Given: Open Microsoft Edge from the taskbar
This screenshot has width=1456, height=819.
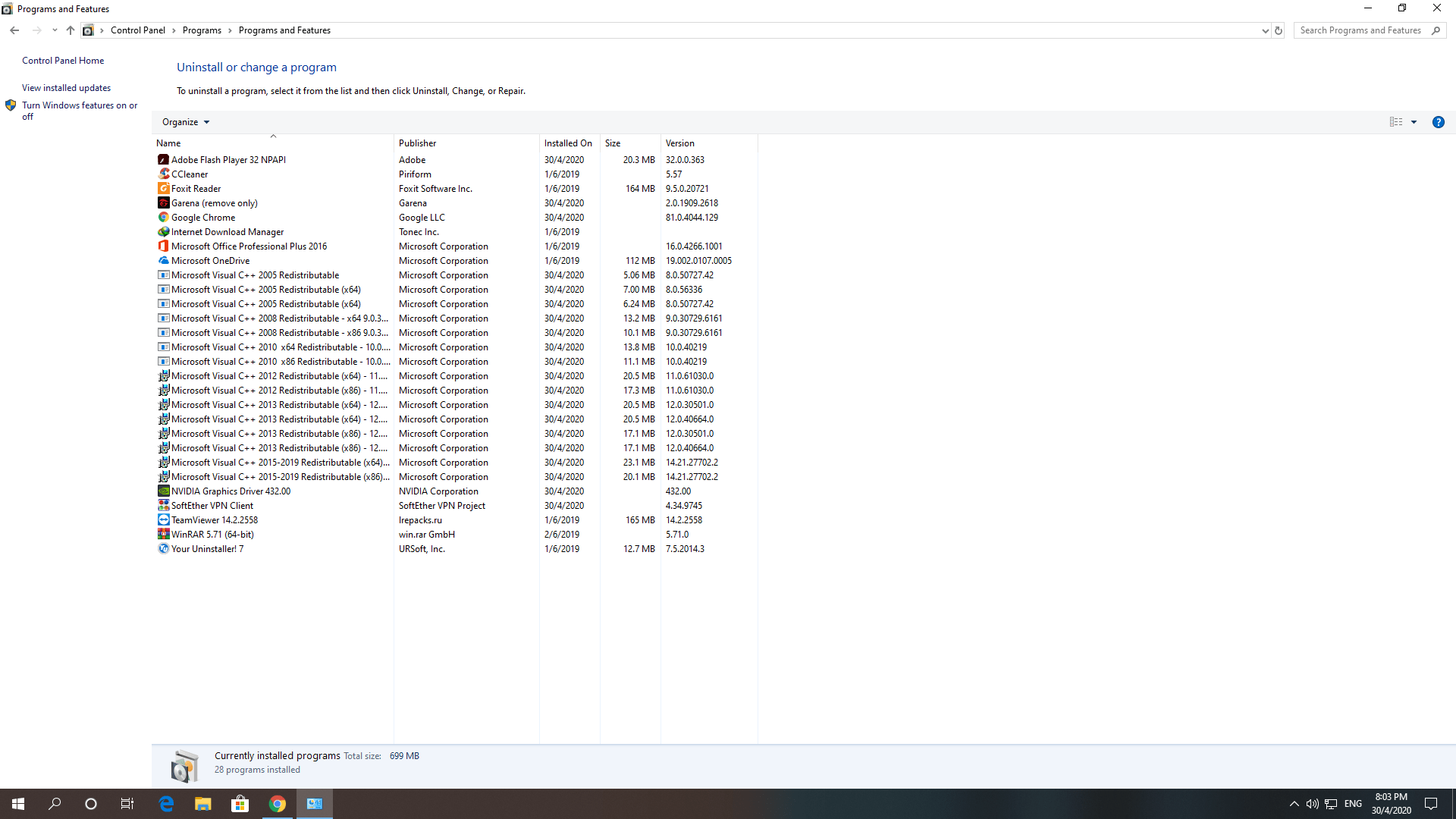Looking at the screenshot, I should click(166, 804).
